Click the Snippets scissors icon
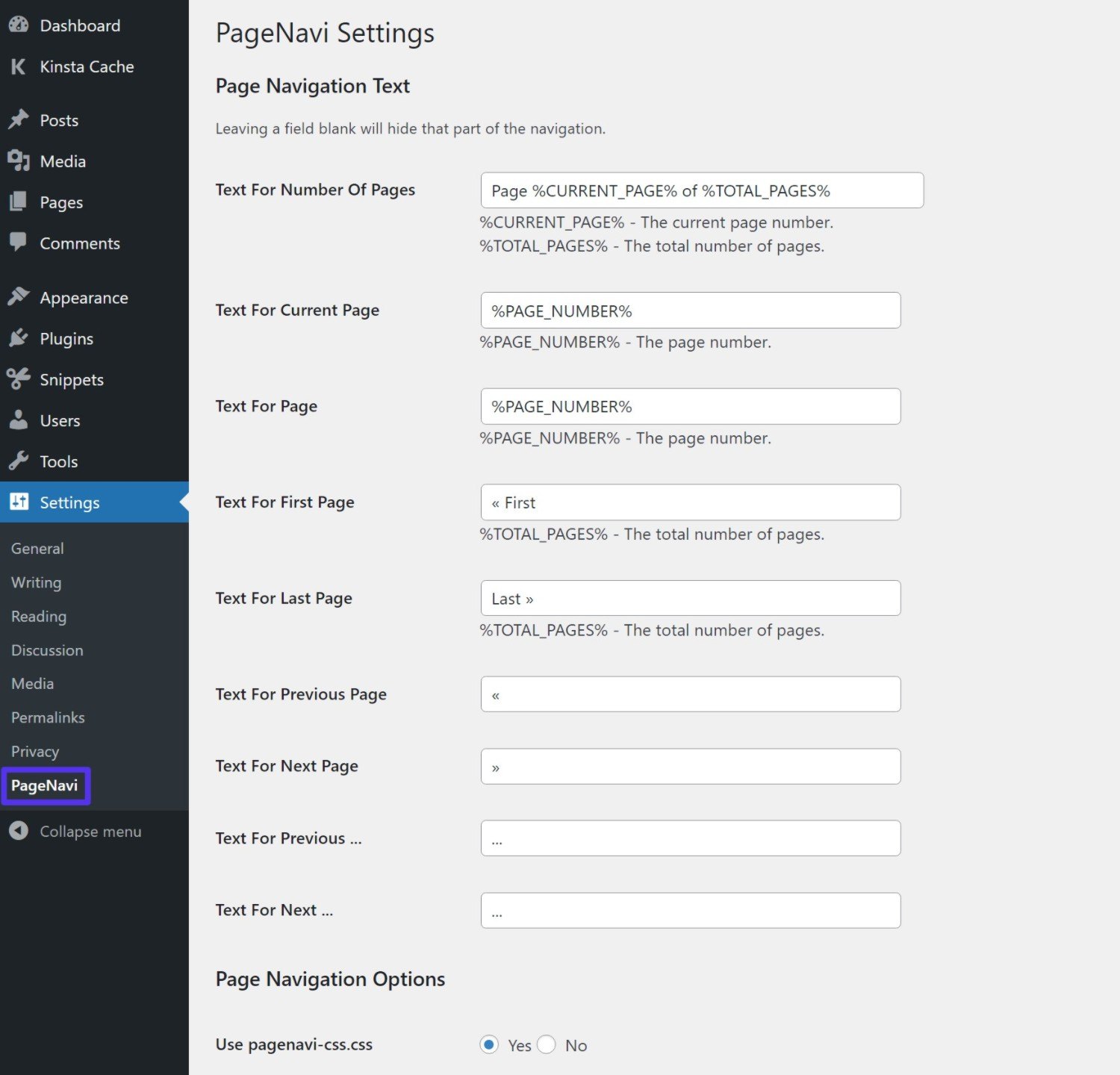Viewport: 1120px width, 1075px height. pos(19,379)
